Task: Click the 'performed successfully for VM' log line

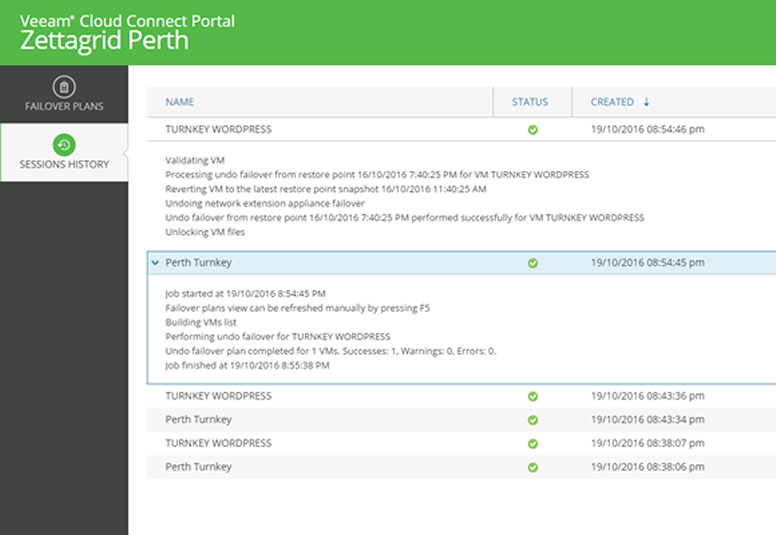Action: coord(404,218)
